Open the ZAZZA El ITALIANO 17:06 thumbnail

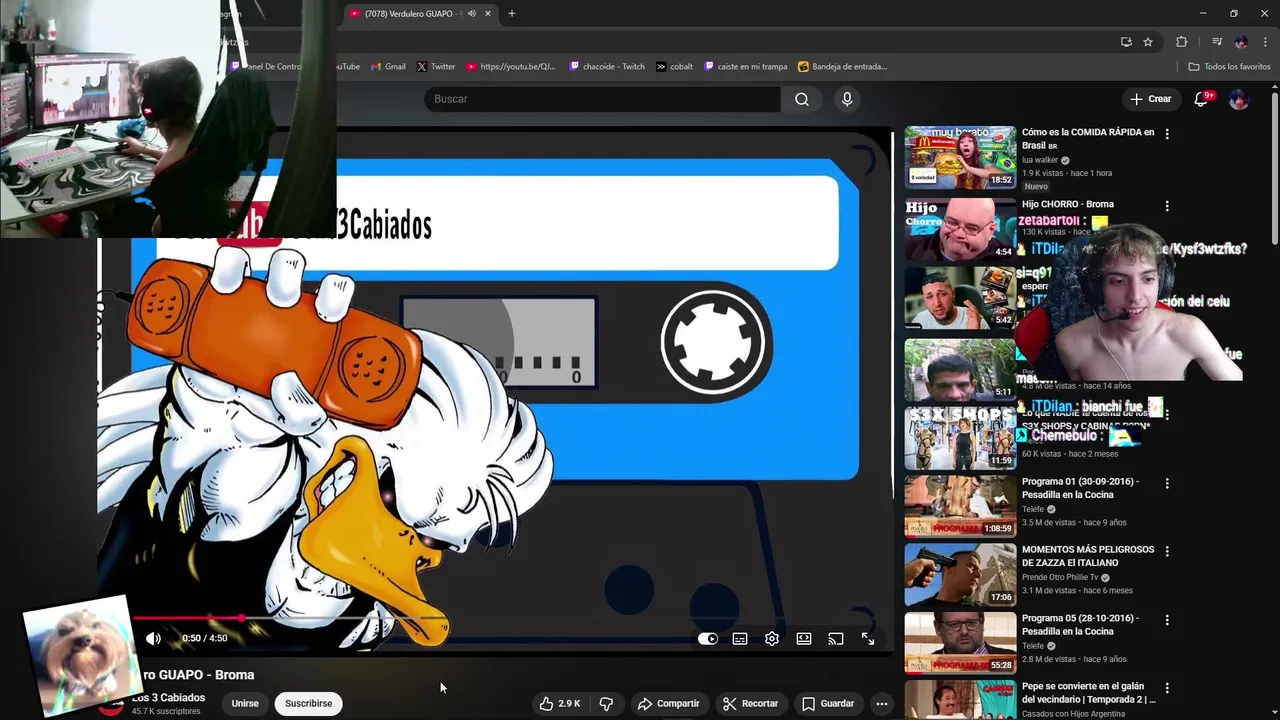[960, 575]
